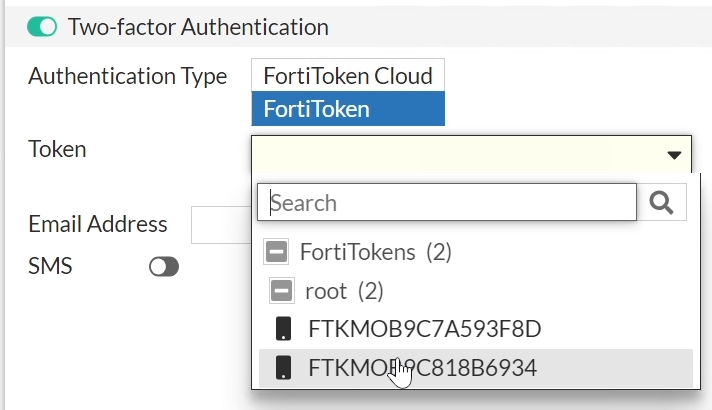Screen dimensions: 712x410
Task: Click the Email Address input field
Action: tap(221, 225)
